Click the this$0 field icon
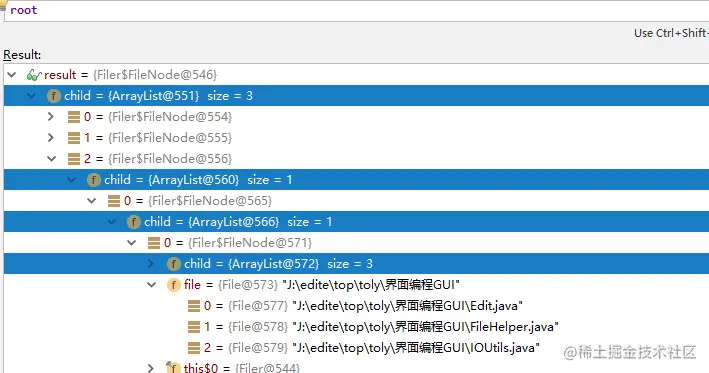The image size is (709, 373). click(x=173, y=368)
